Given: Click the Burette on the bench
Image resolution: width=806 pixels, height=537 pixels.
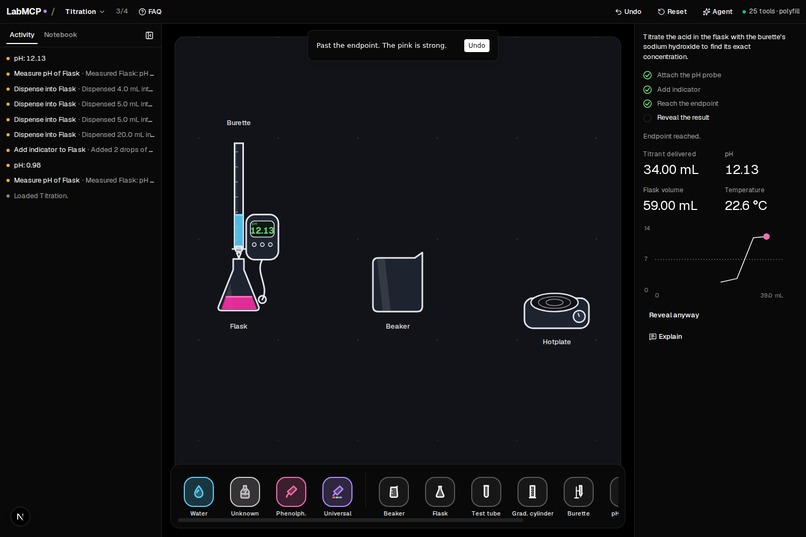Looking at the screenshot, I should tap(239, 198).
